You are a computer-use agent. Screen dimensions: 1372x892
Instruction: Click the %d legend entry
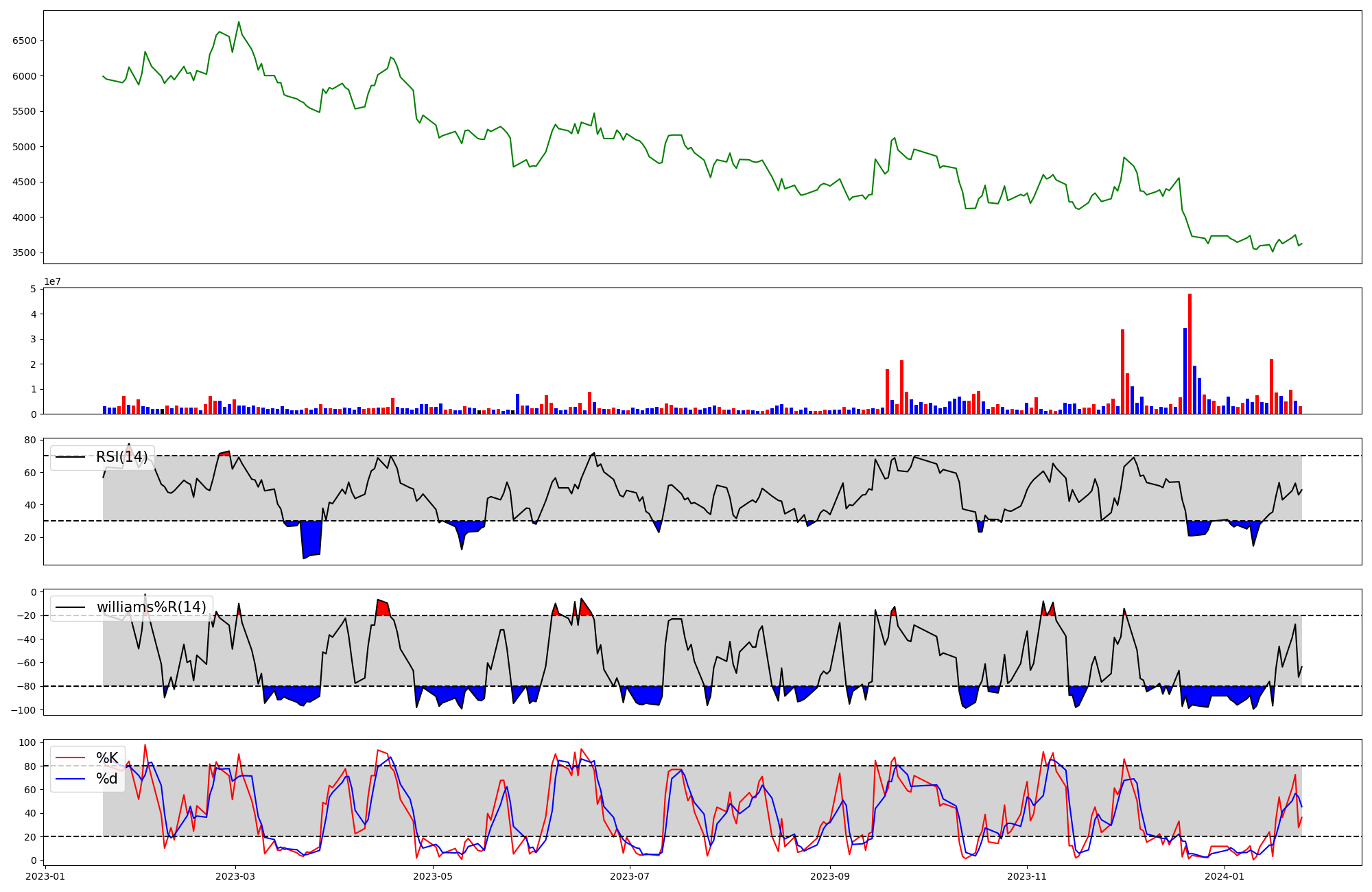click(106, 779)
